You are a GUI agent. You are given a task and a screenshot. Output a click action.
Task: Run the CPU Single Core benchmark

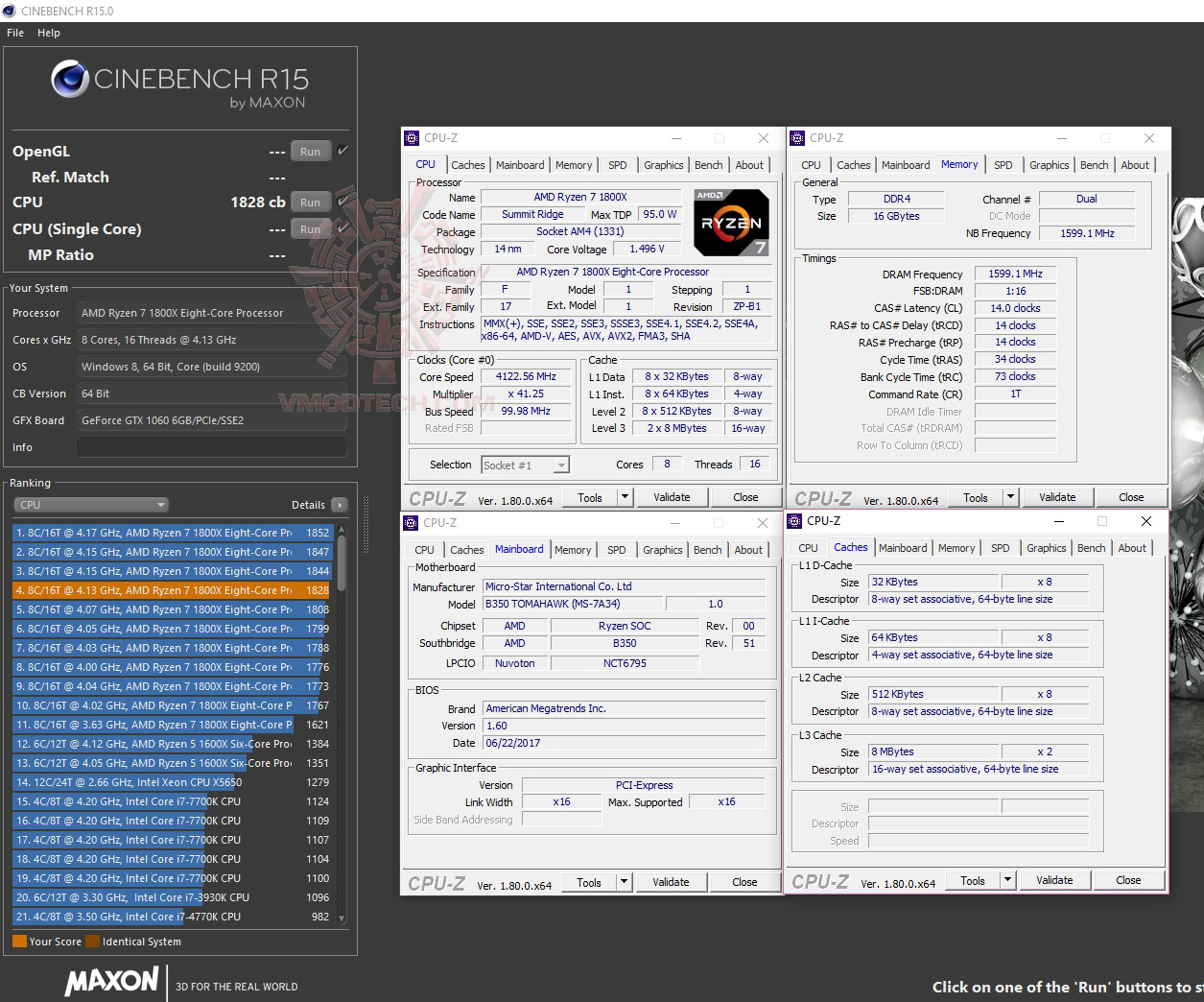click(310, 229)
